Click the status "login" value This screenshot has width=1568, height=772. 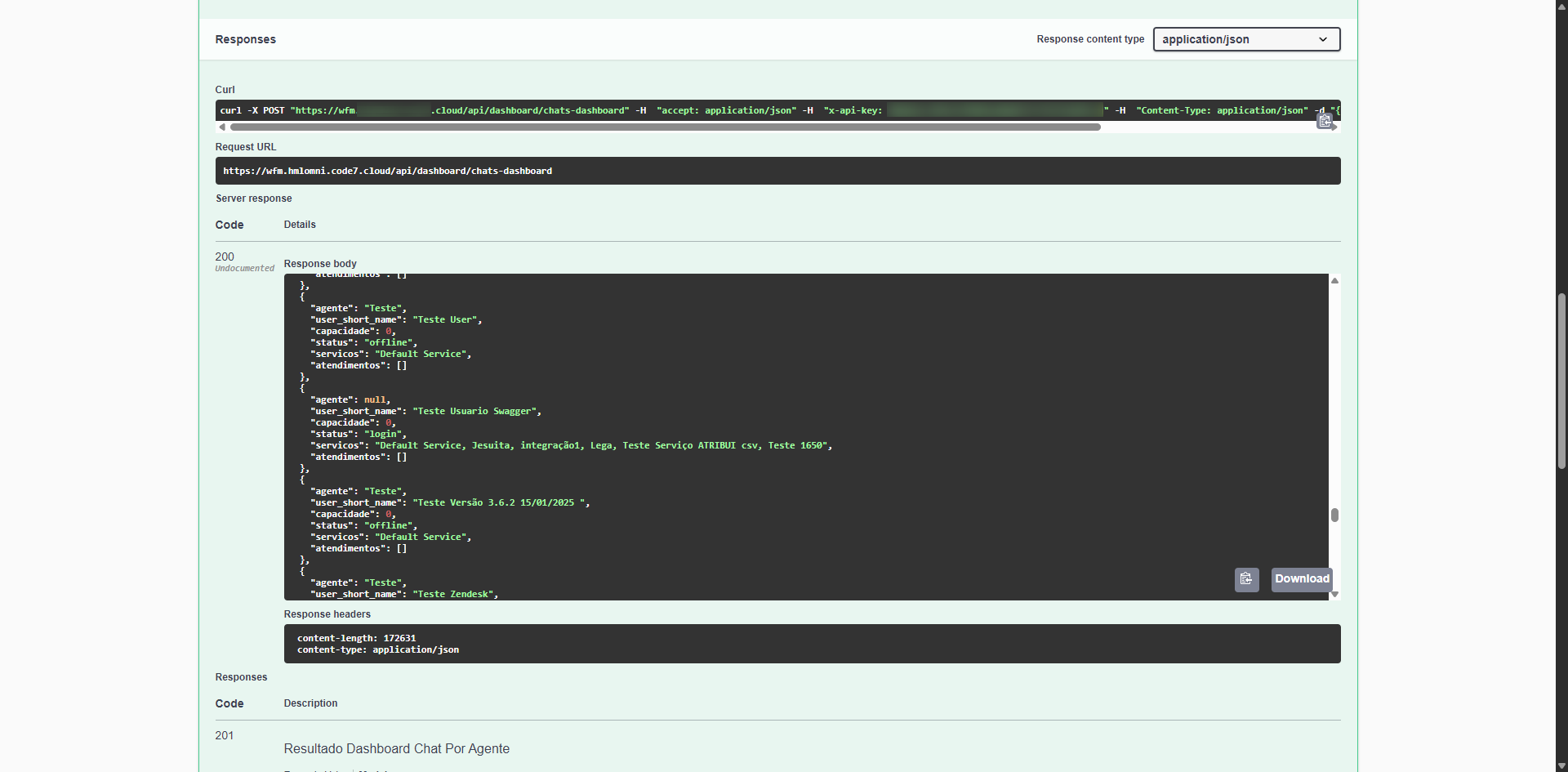point(383,435)
